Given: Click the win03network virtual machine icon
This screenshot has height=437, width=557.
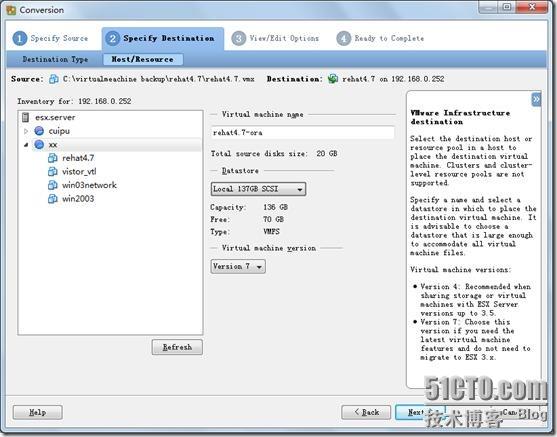Looking at the screenshot, I should coord(53,185).
